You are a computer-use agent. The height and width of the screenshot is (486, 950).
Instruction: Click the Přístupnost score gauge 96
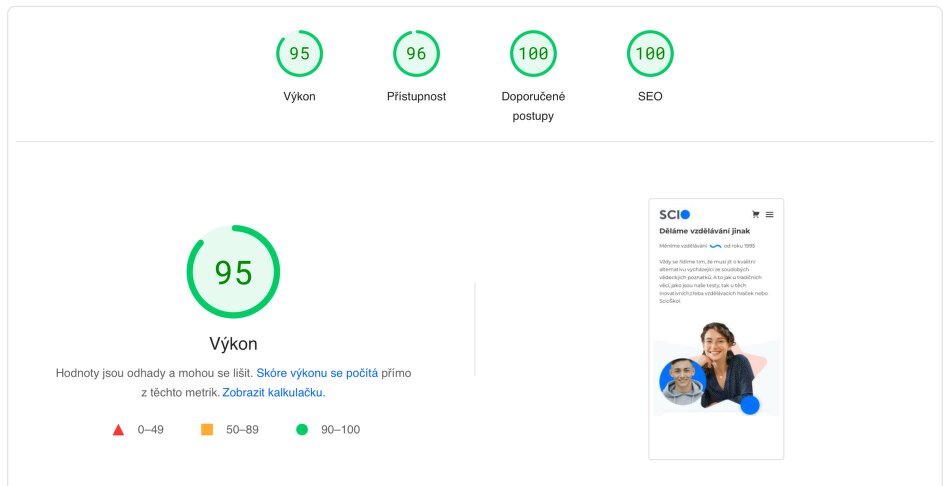(x=416, y=53)
